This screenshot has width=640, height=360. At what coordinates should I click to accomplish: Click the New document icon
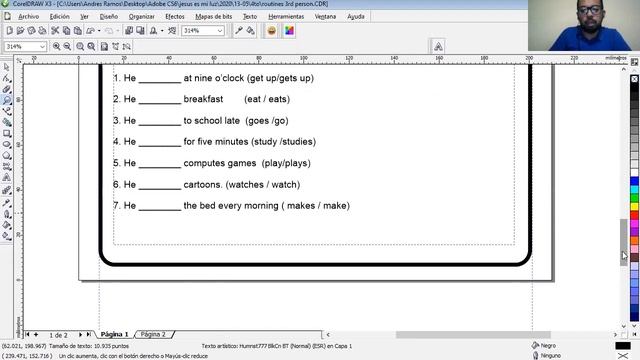(9, 31)
